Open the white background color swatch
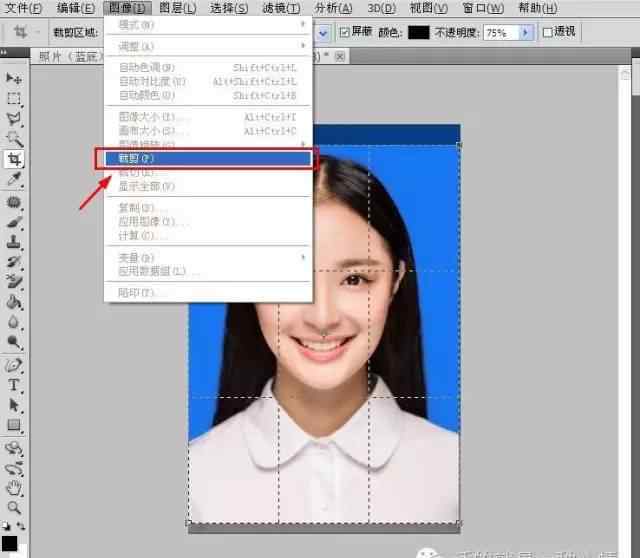This screenshot has height=558, width=640. 22,551
